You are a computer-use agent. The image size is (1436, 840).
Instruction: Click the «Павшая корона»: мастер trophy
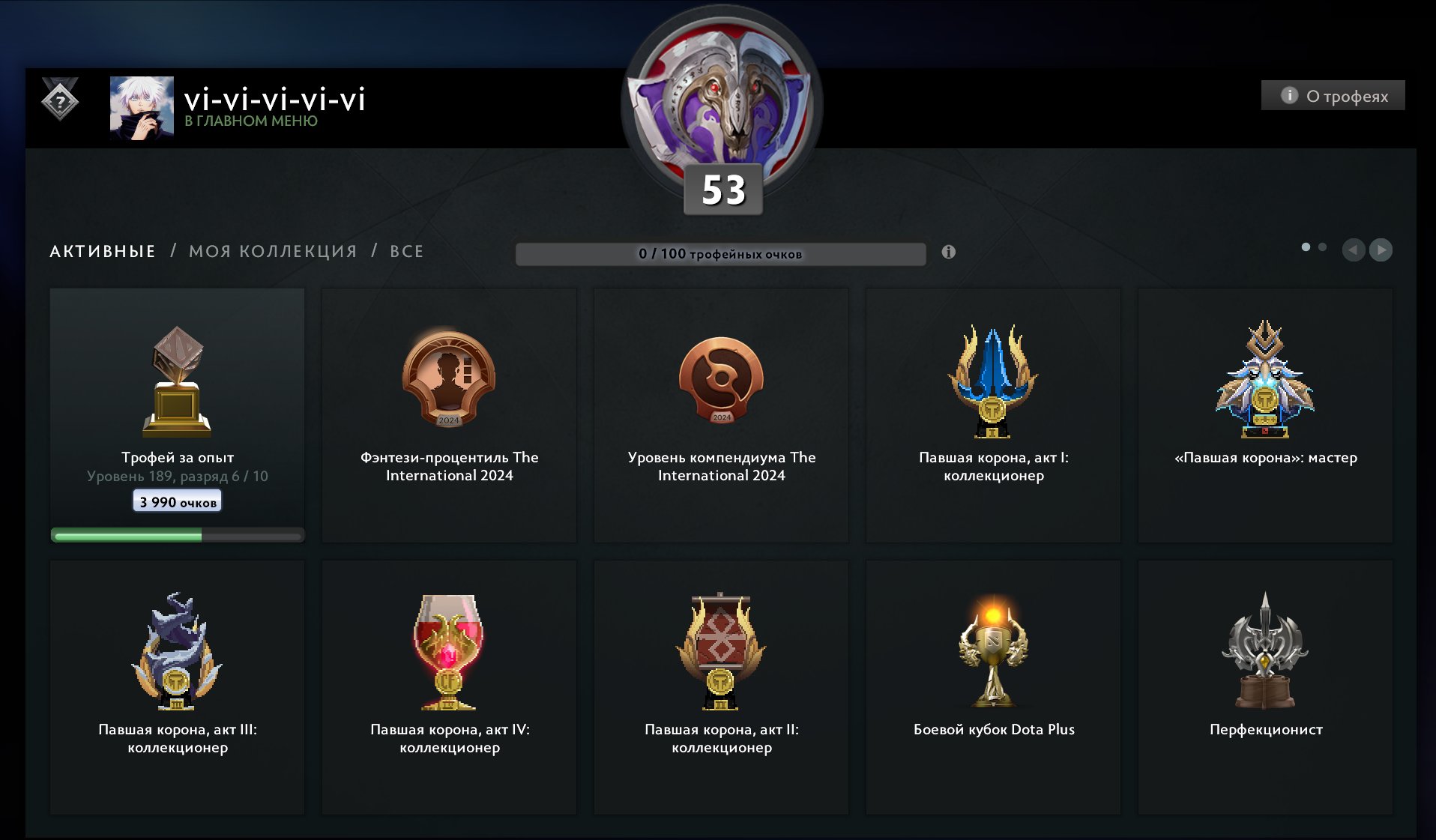pyautogui.click(x=1265, y=415)
